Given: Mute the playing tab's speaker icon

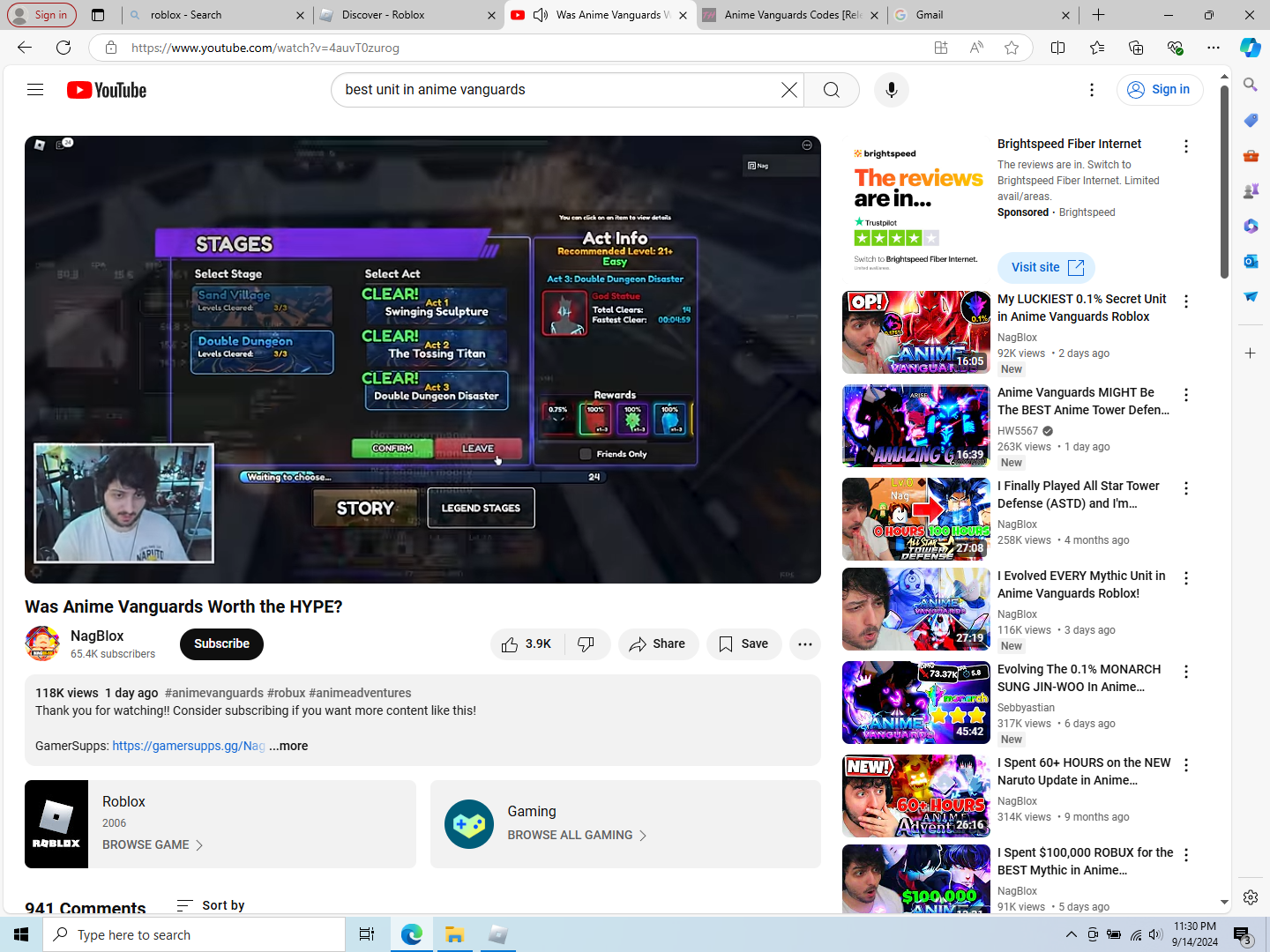Looking at the screenshot, I should click(541, 15).
